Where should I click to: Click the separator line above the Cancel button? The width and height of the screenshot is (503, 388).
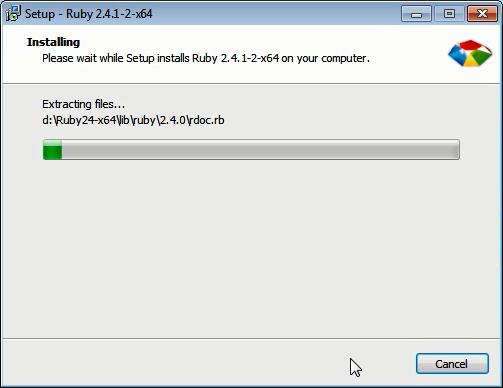tap(251, 339)
